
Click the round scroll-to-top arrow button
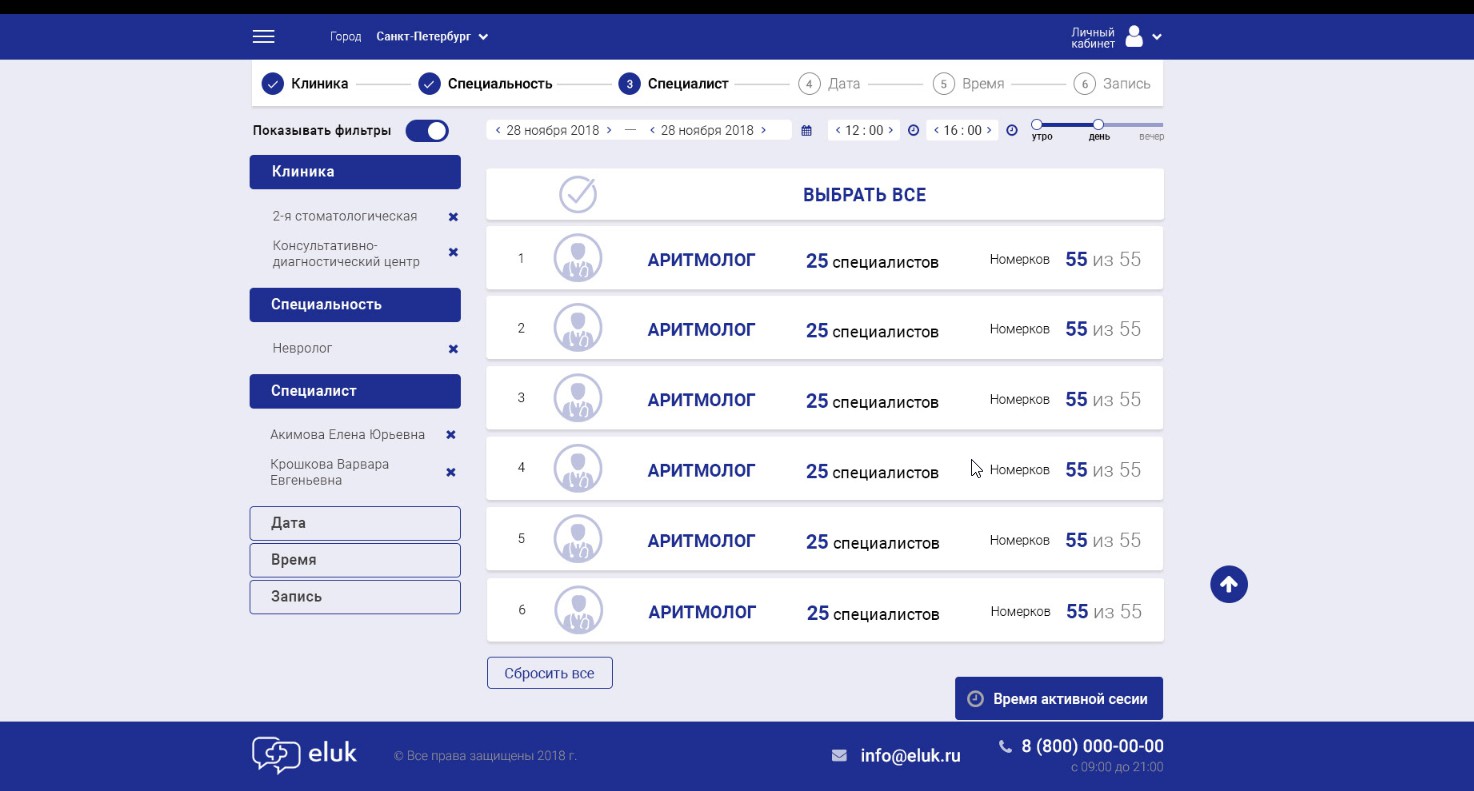1229,584
